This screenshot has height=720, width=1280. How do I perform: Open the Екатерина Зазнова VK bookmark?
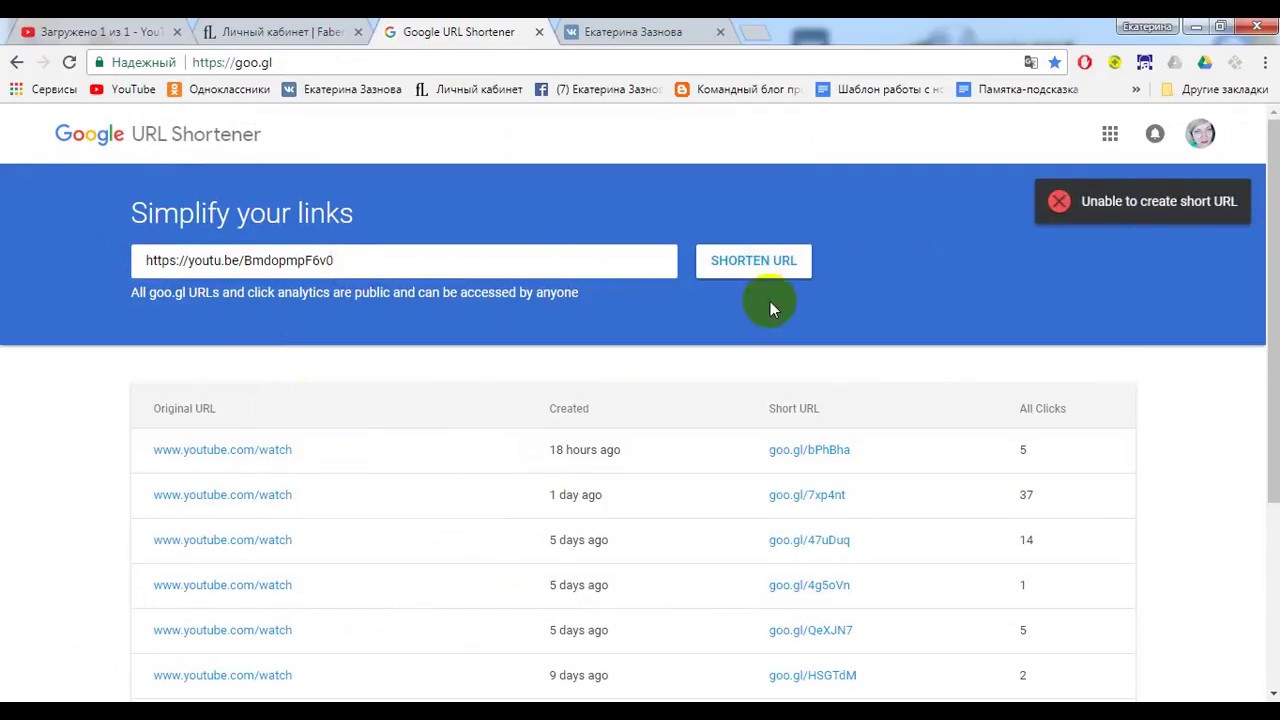(x=342, y=89)
